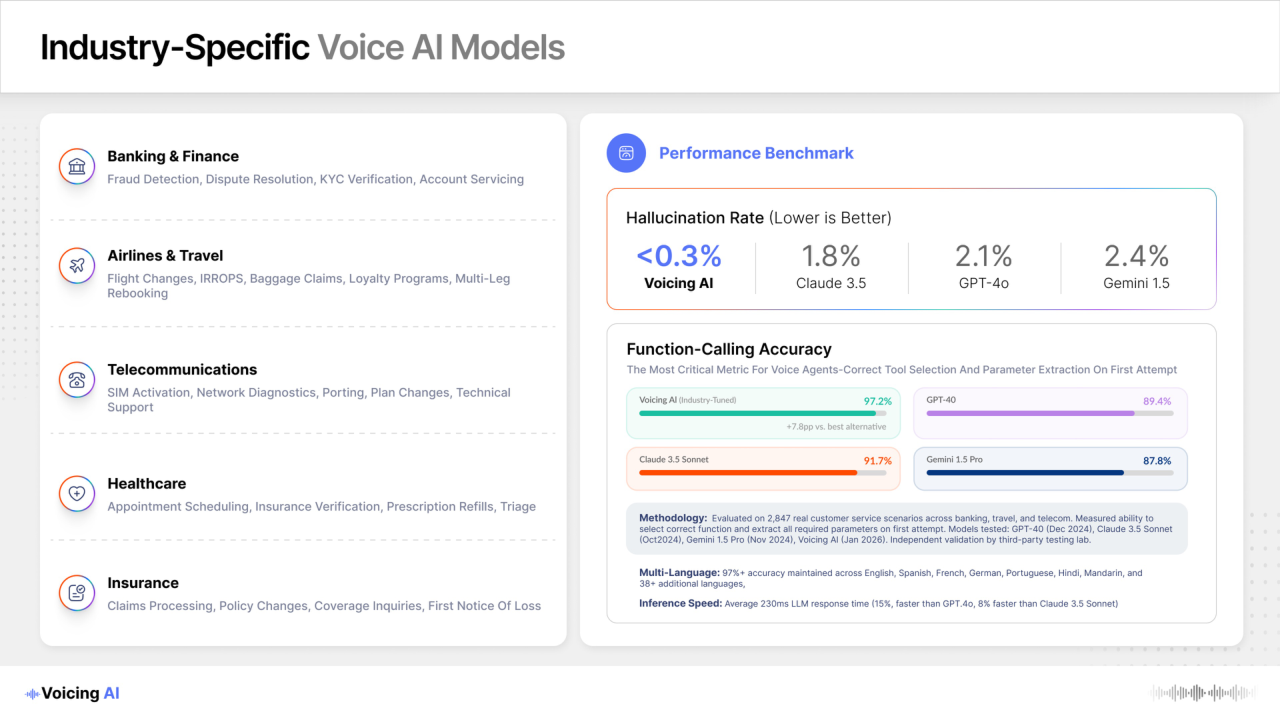Image resolution: width=1280 pixels, height=720 pixels.
Task: Click the Multi-Language label
Action: coord(679,573)
